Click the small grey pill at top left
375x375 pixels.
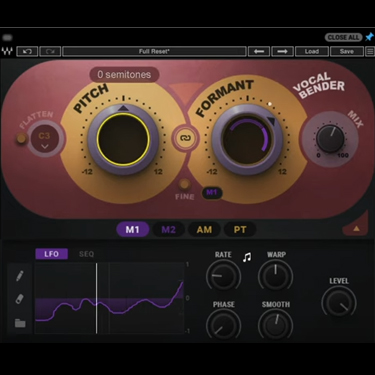(x=7, y=37)
